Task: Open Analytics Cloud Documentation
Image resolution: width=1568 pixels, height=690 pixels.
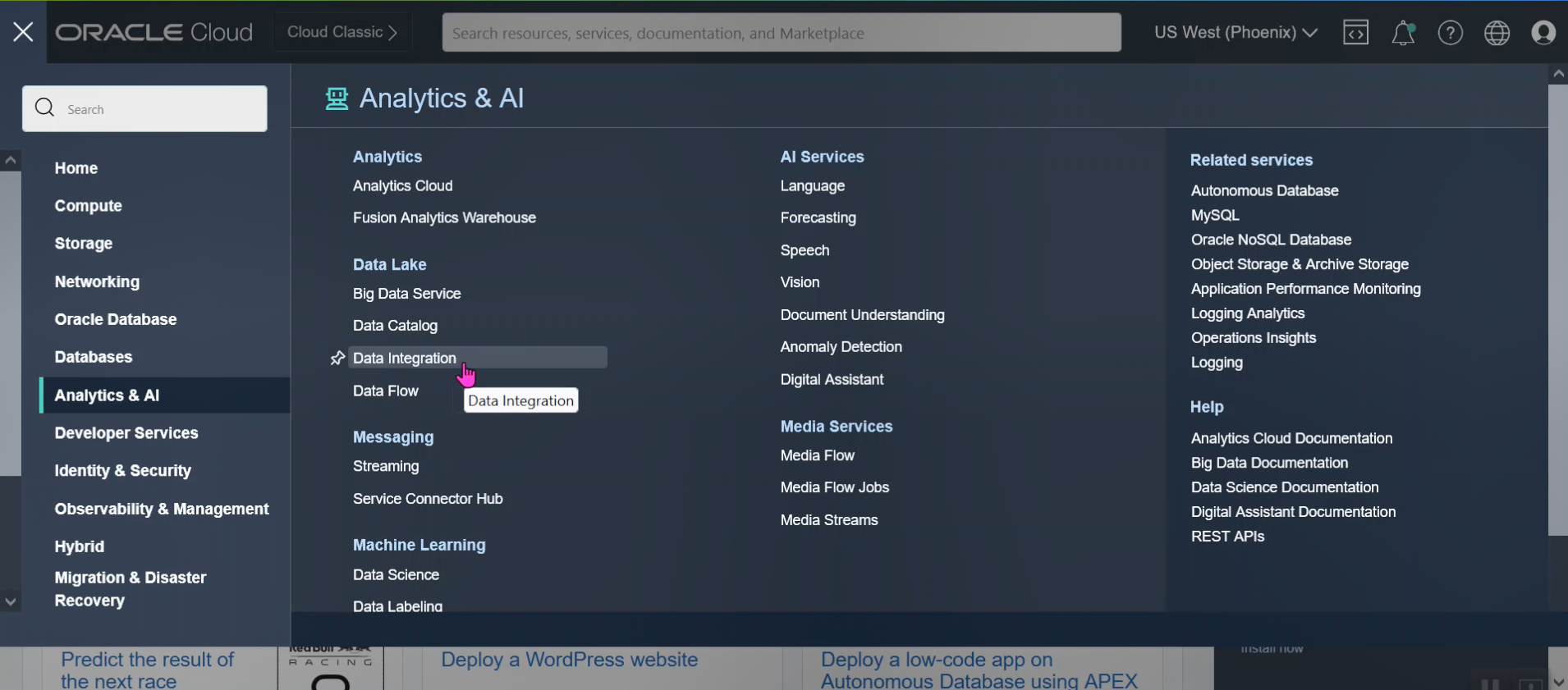Action: [x=1292, y=439]
